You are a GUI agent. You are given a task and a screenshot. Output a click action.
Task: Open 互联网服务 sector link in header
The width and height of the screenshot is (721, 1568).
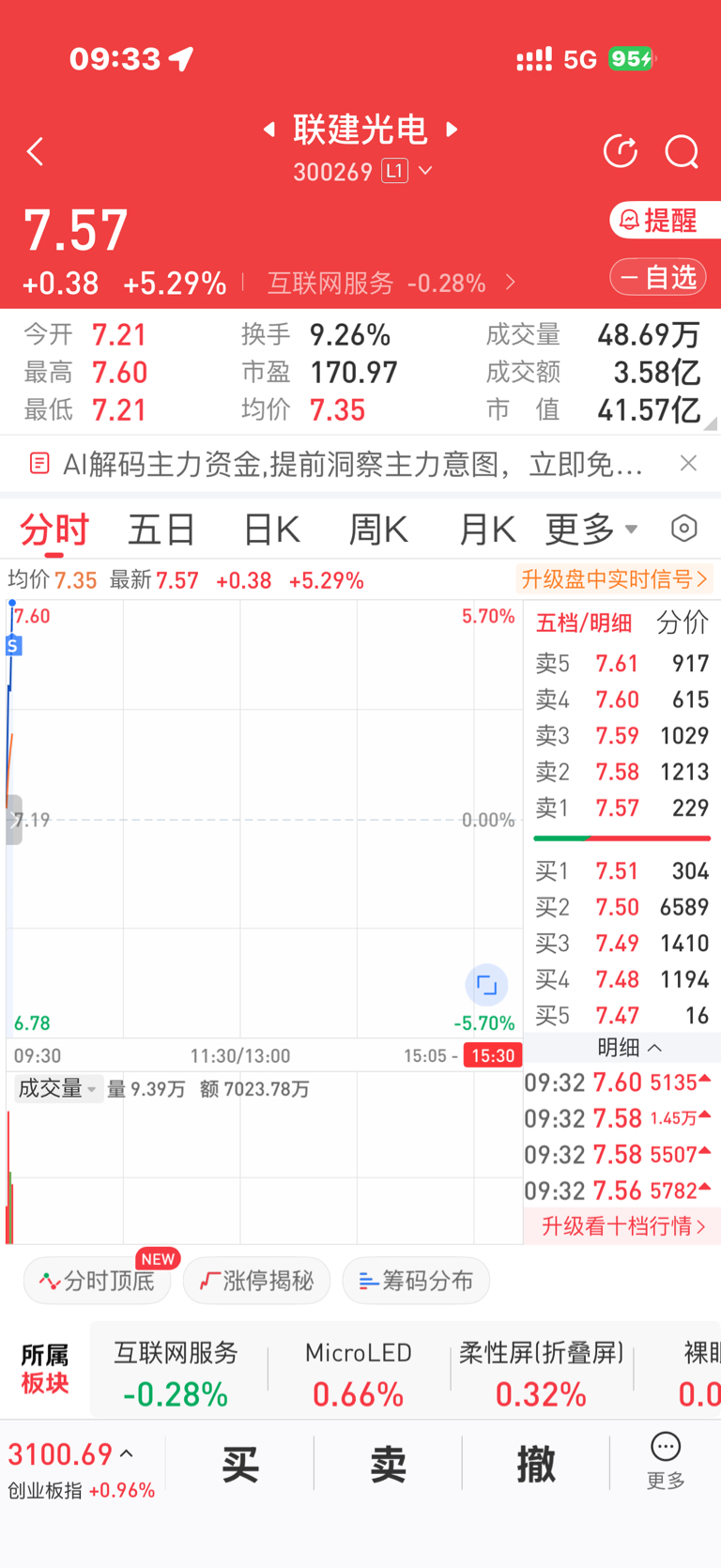click(391, 283)
